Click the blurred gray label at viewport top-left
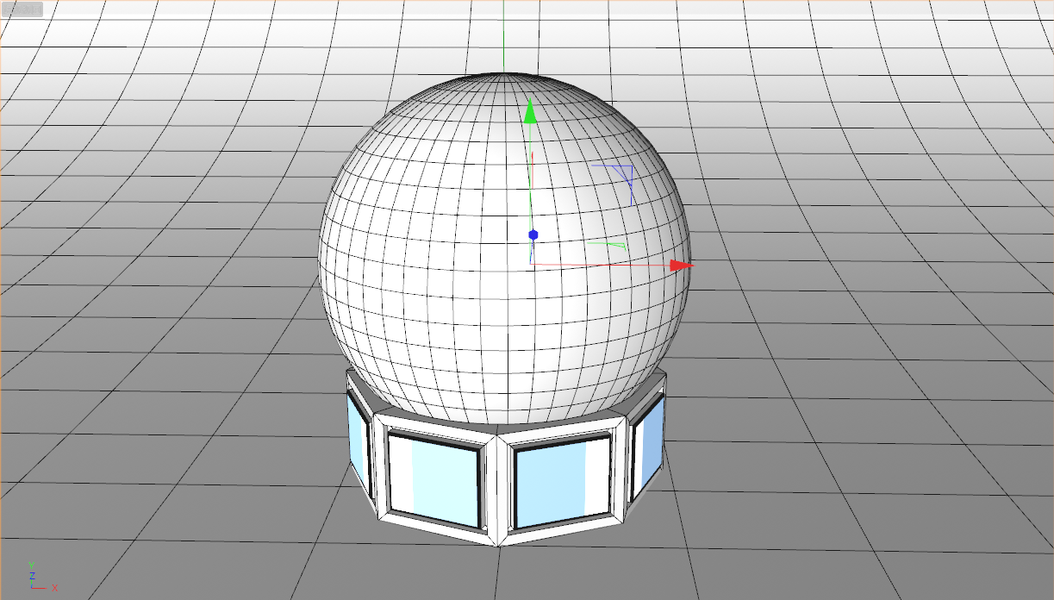This screenshot has height=600, width=1054. [23, 9]
